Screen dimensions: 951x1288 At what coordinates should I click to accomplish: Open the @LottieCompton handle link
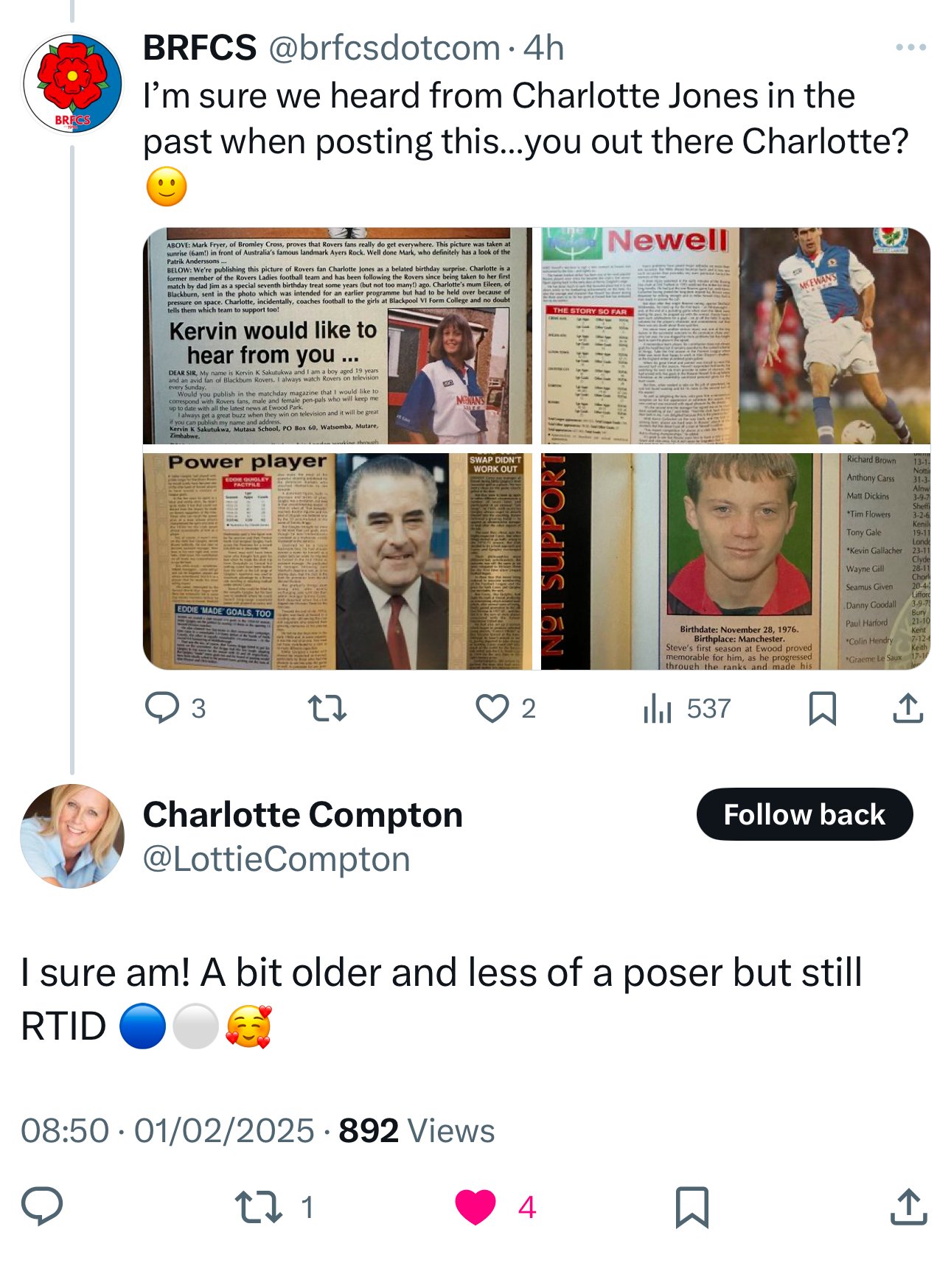tap(276, 859)
